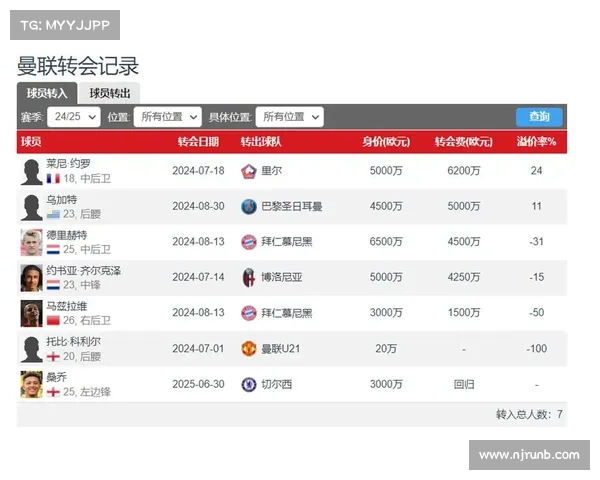
Task: Click the Lille club logo
Action: click(249, 171)
